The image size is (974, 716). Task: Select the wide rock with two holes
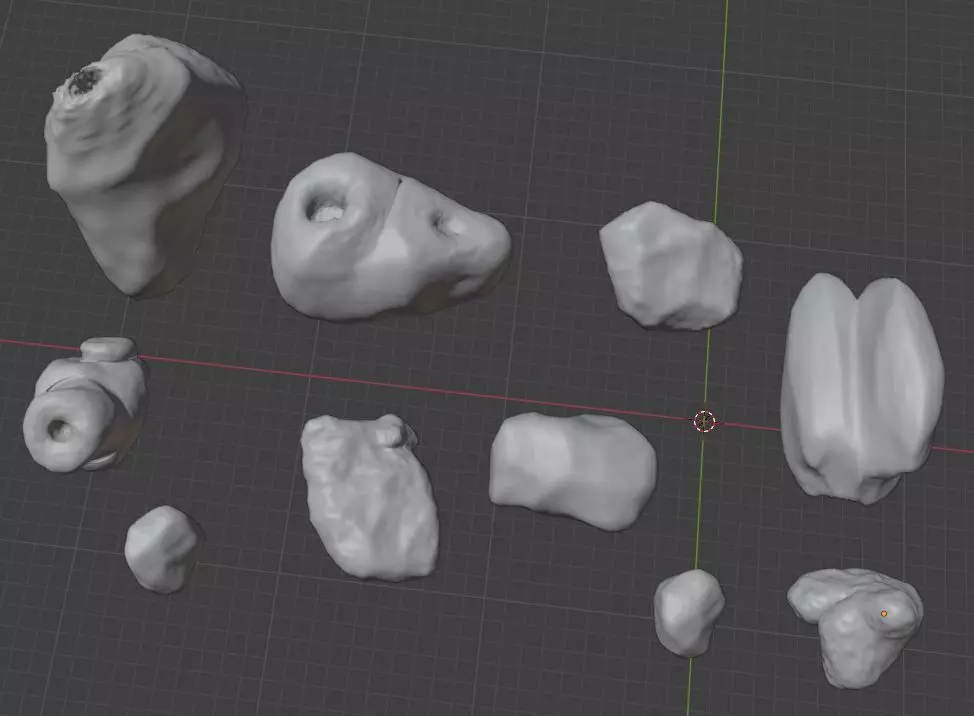point(390,238)
